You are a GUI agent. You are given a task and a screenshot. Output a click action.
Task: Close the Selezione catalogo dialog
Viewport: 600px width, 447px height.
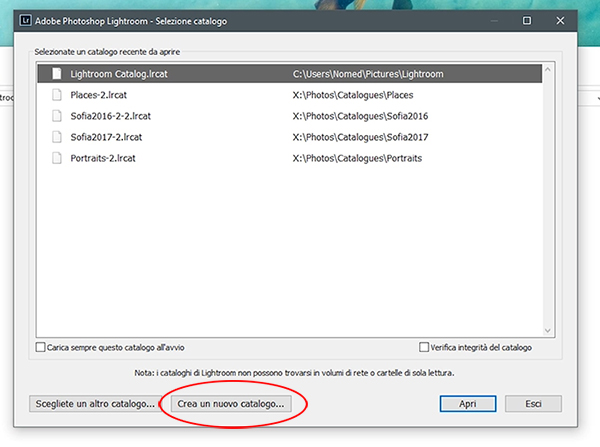click(560, 20)
